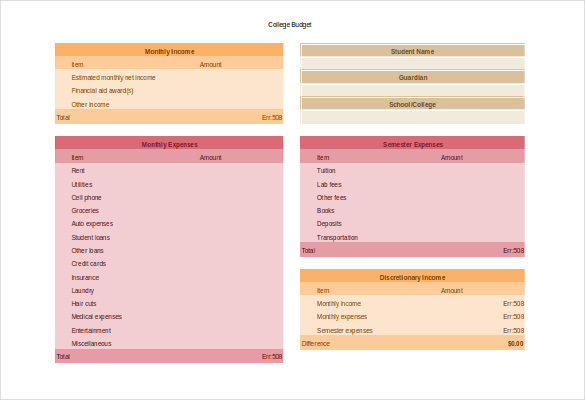This screenshot has height=400, width=585.
Task: Select the Other loans row
Action: 169,250
